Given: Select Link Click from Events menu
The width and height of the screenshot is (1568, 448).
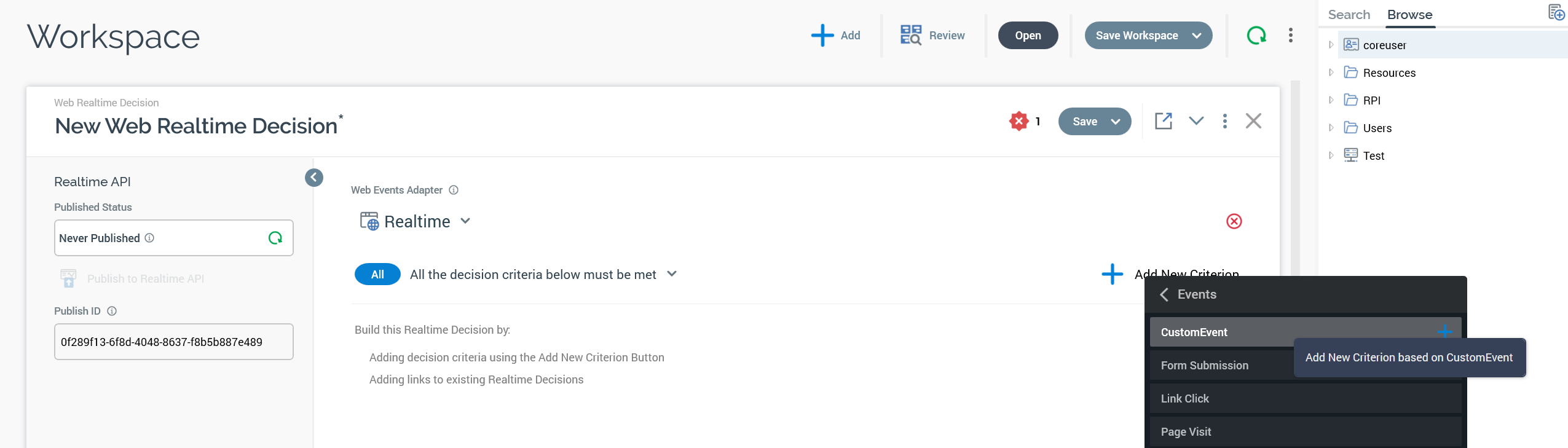Looking at the screenshot, I should (1184, 398).
